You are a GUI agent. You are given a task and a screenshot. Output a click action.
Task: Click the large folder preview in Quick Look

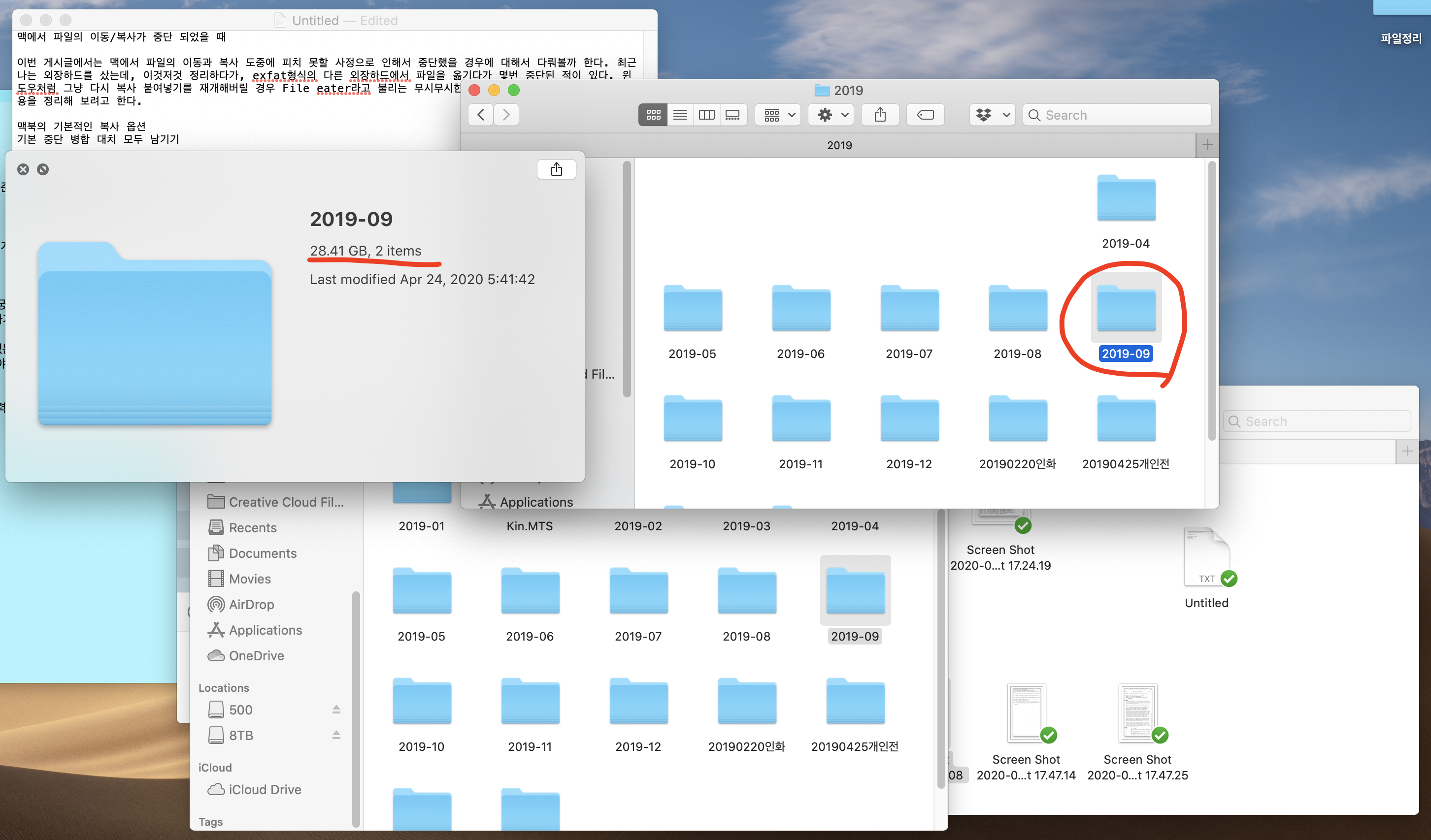[155, 333]
